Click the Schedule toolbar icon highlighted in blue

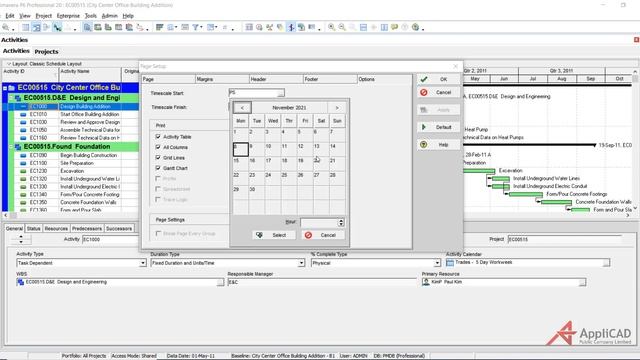click(x=291, y=27)
